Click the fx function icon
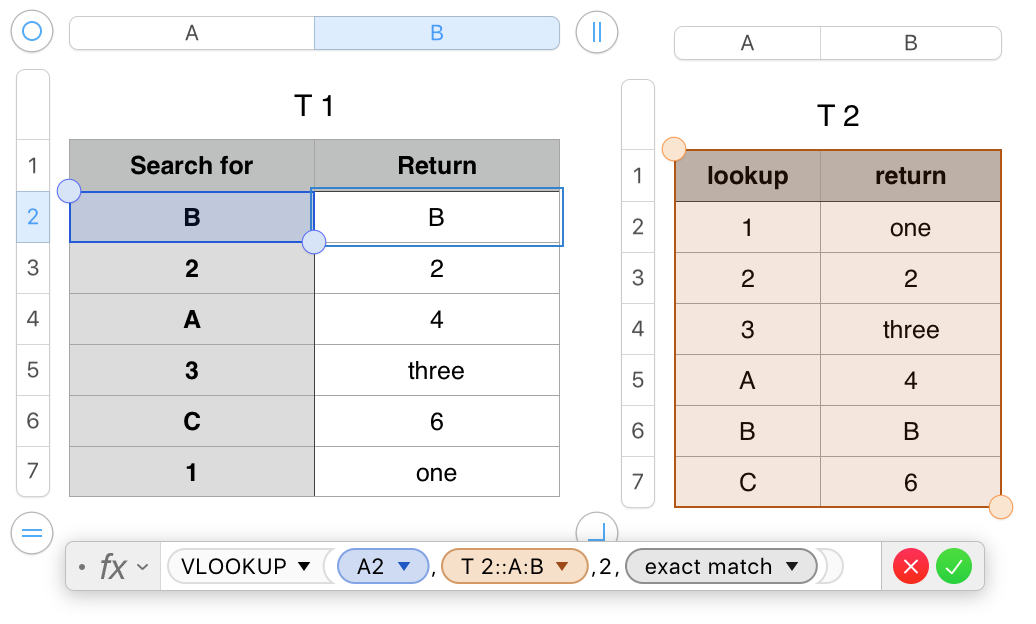 113,568
